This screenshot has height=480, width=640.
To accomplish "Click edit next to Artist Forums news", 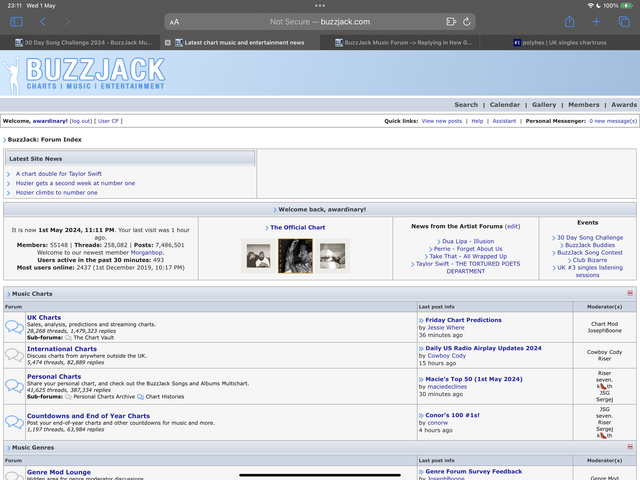I will coord(512,226).
